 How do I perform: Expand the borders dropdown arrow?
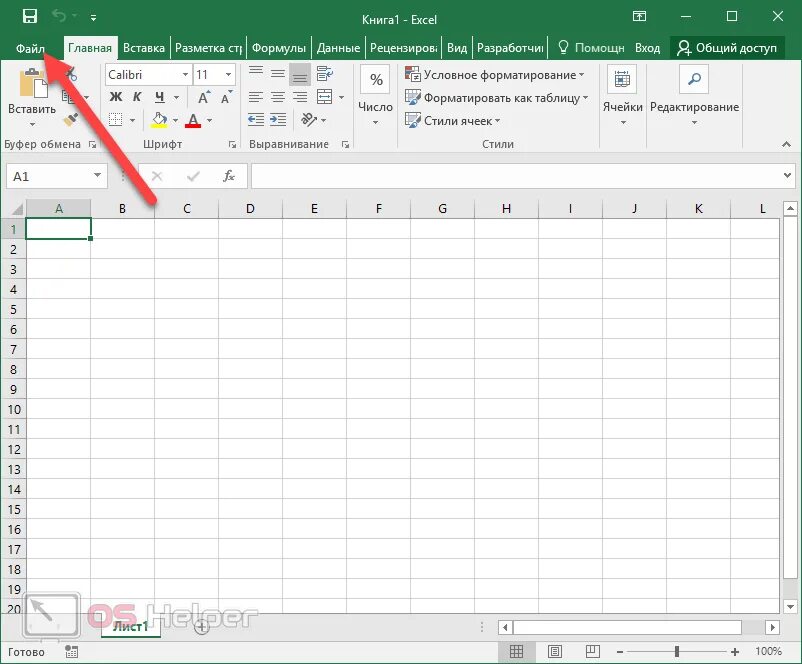pos(132,120)
